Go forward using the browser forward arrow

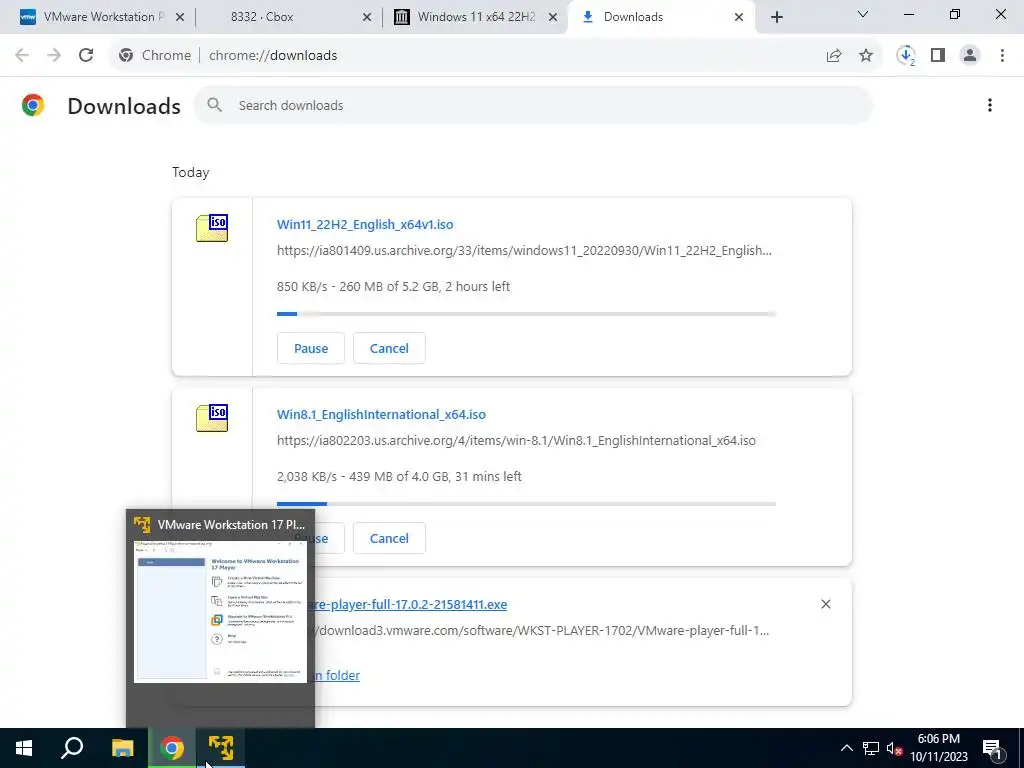pyautogui.click(x=54, y=56)
